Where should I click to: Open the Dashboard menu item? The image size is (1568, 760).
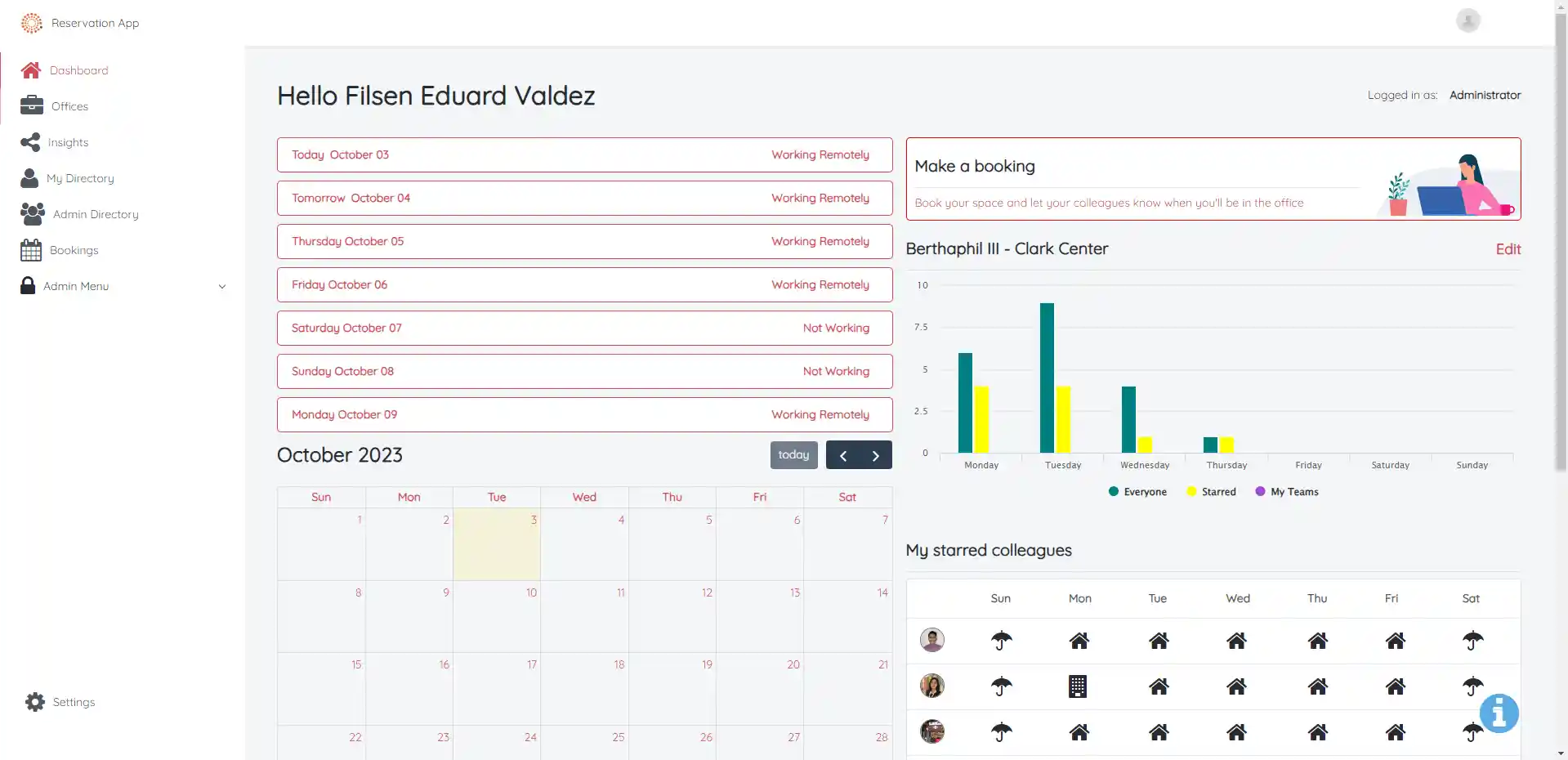point(78,70)
